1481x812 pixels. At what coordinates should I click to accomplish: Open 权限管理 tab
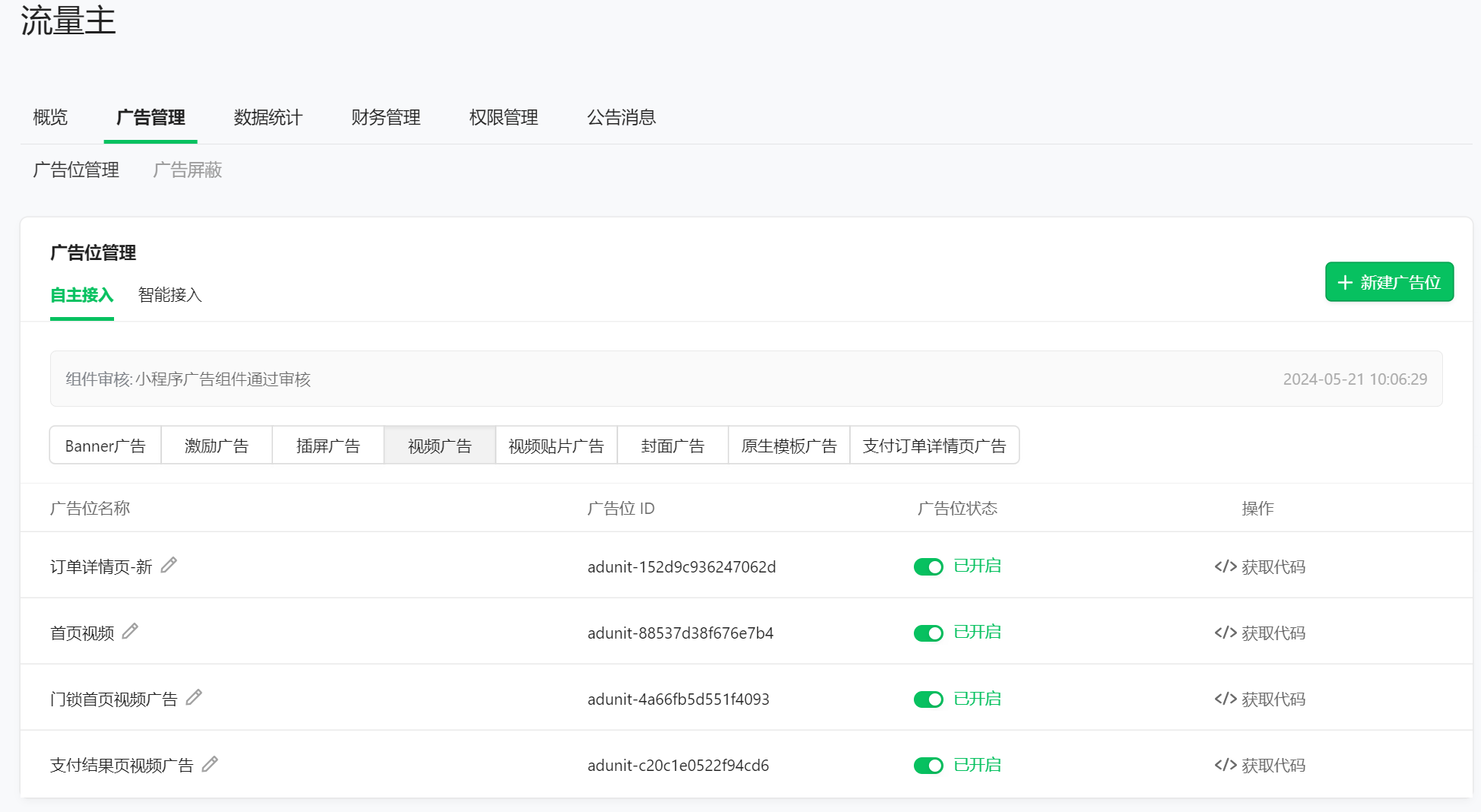[x=503, y=117]
